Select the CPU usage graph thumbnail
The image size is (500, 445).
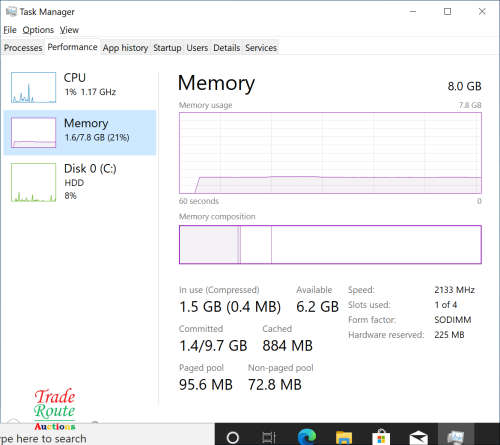33,87
